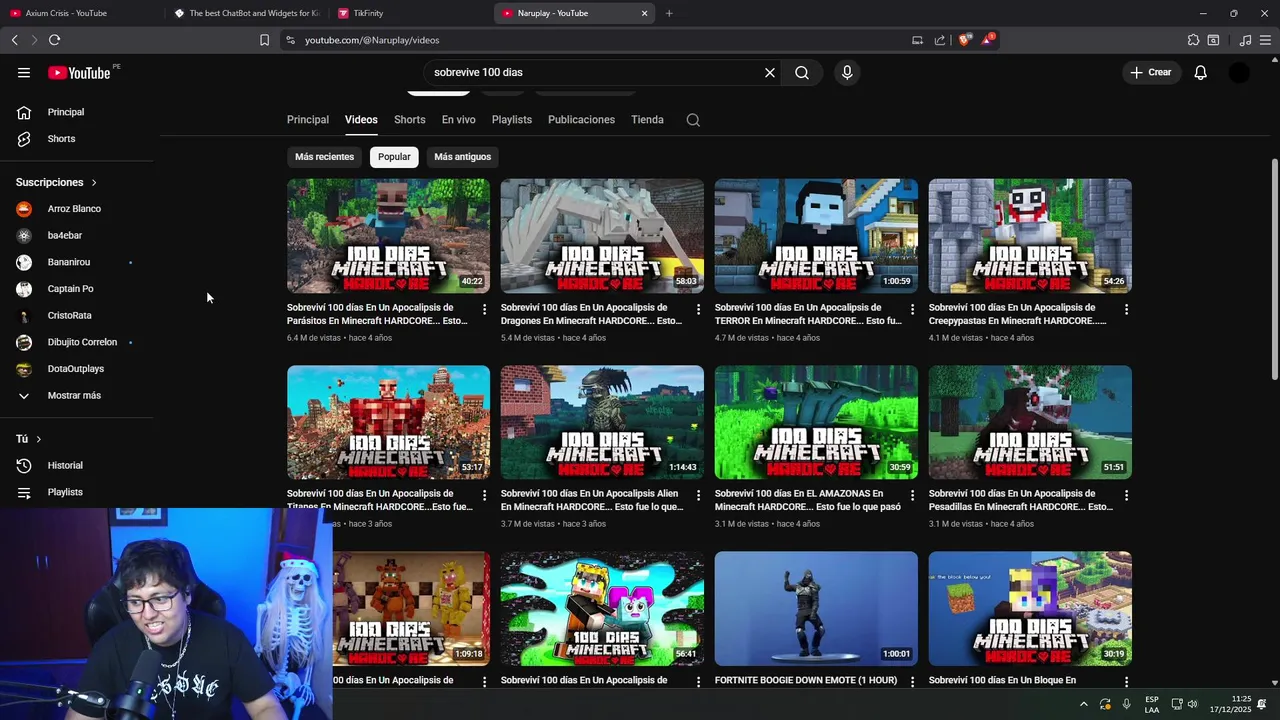The height and width of the screenshot is (720, 1280).
Task: Select the Popular sort chip
Action: coord(394,157)
